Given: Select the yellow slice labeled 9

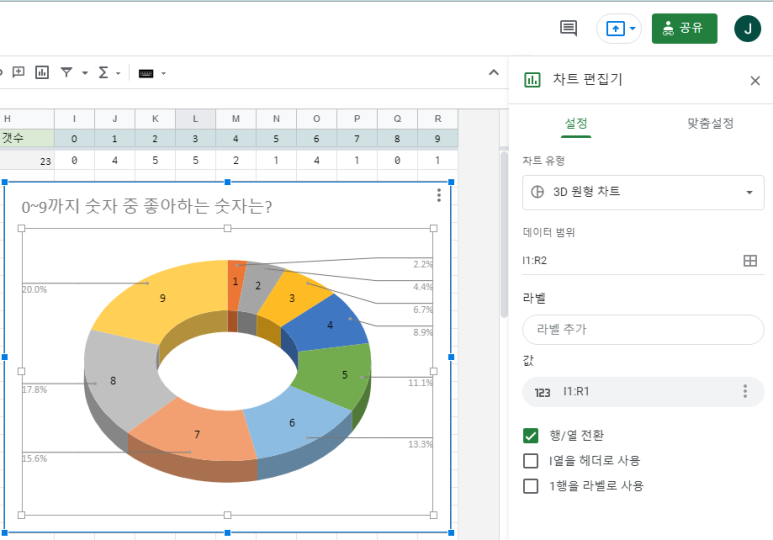Looking at the screenshot, I should click(162, 298).
